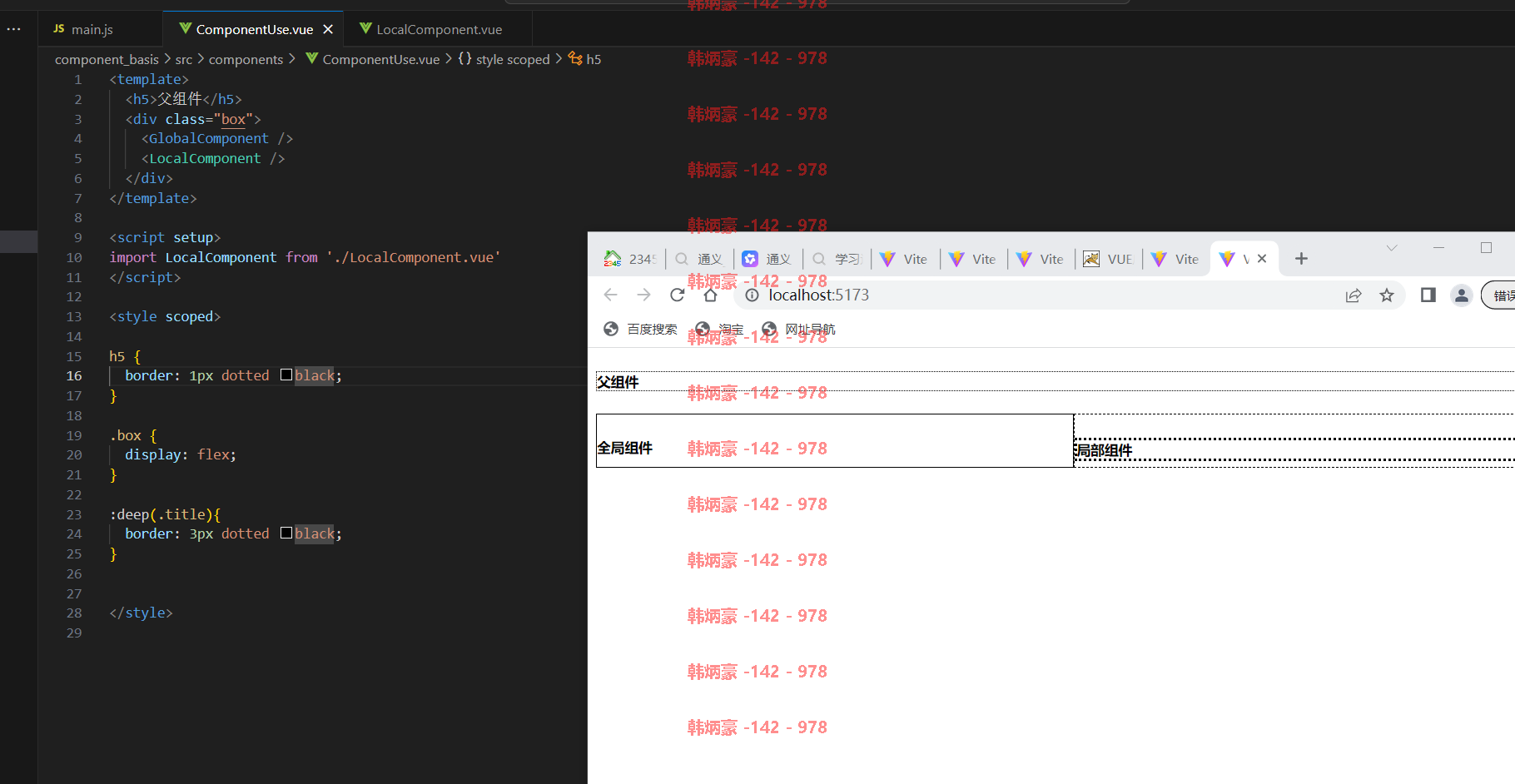Screen dimensions: 1515x784
Task: Open the black color swatch on line 16
Action: [286, 375]
